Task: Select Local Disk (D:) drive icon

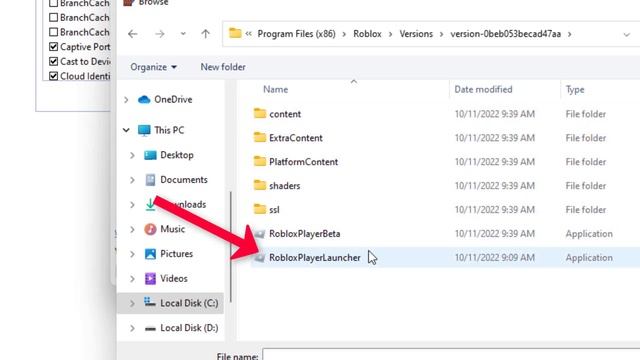Action: (x=150, y=328)
